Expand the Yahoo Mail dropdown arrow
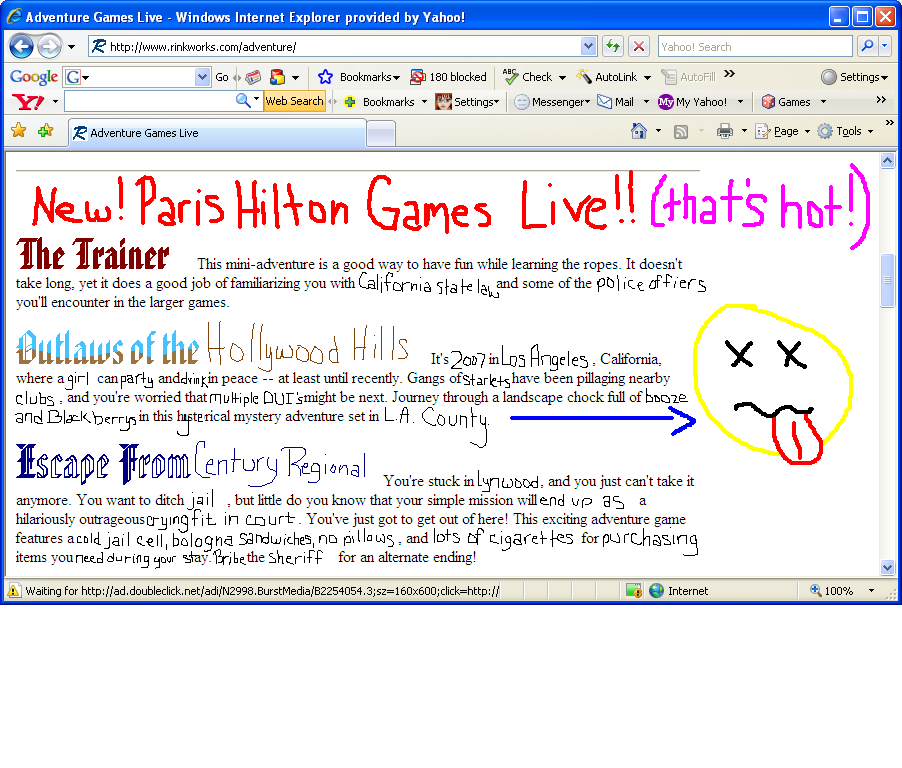The width and height of the screenshot is (902, 768). point(646,102)
